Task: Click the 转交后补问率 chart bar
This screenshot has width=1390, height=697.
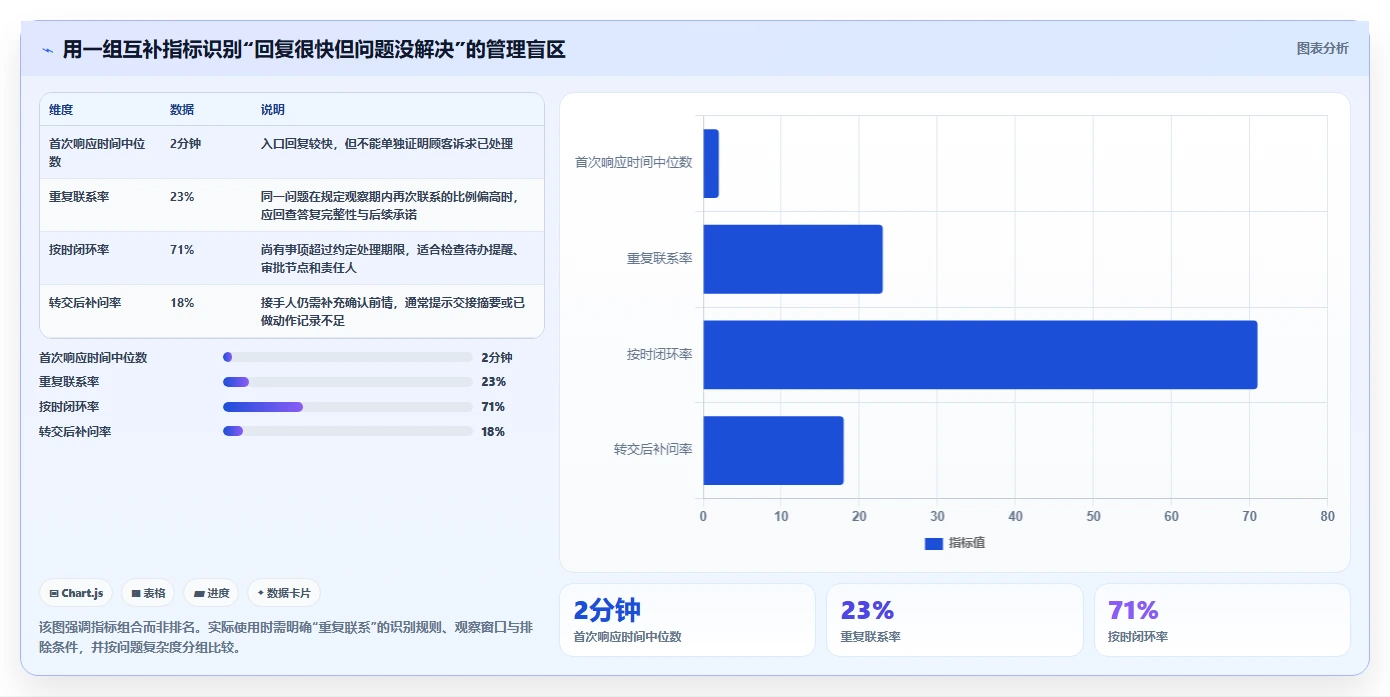Action: pos(774,451)
